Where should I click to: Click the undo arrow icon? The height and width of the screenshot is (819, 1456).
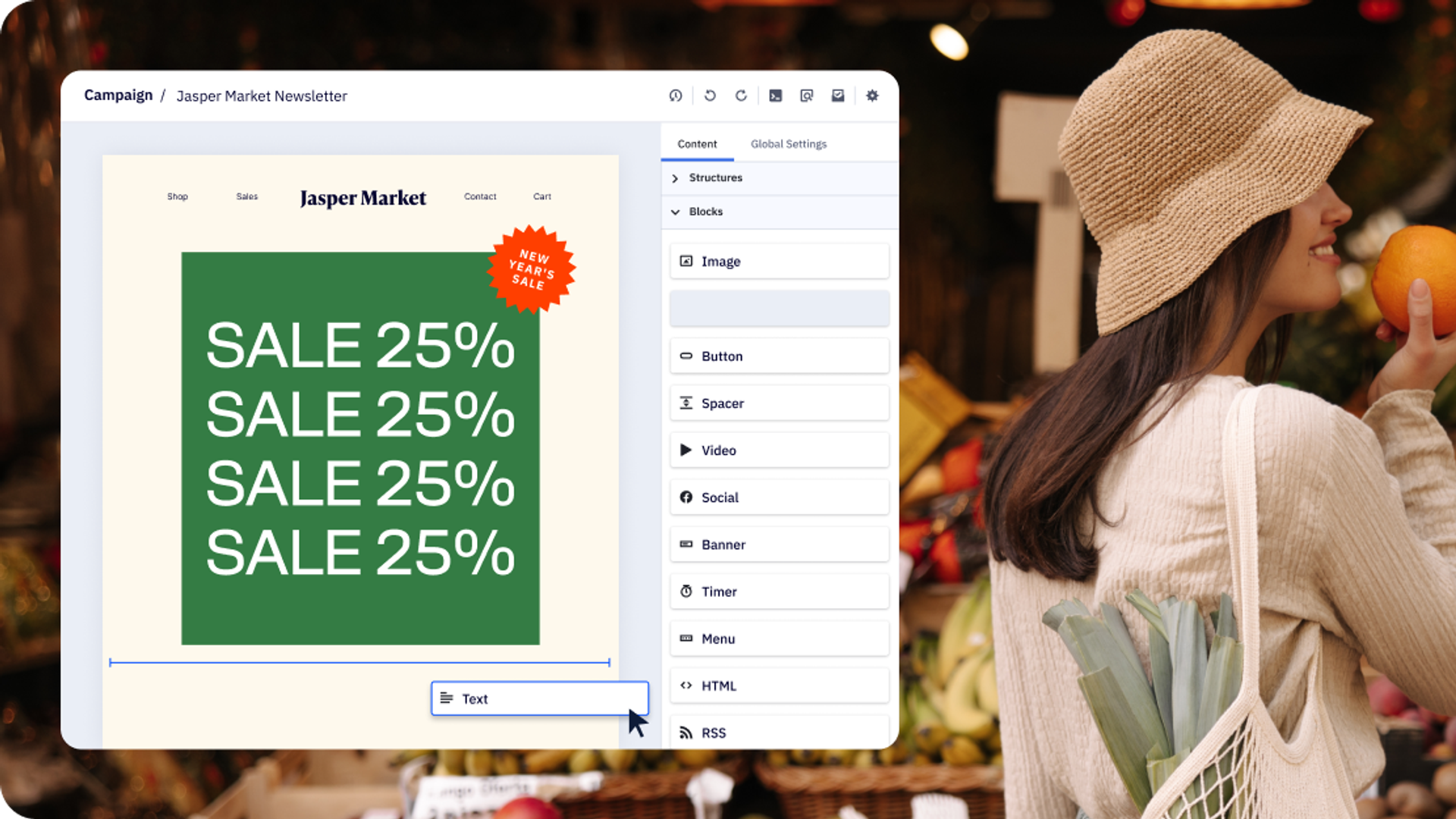click(710, 96)
